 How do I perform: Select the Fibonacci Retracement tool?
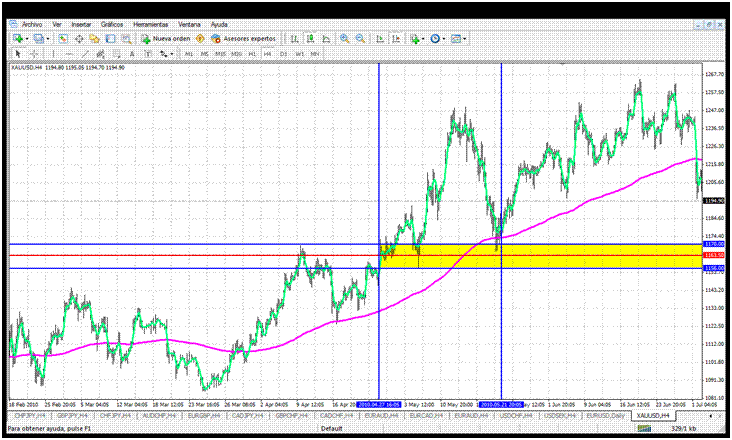(116, 54)
